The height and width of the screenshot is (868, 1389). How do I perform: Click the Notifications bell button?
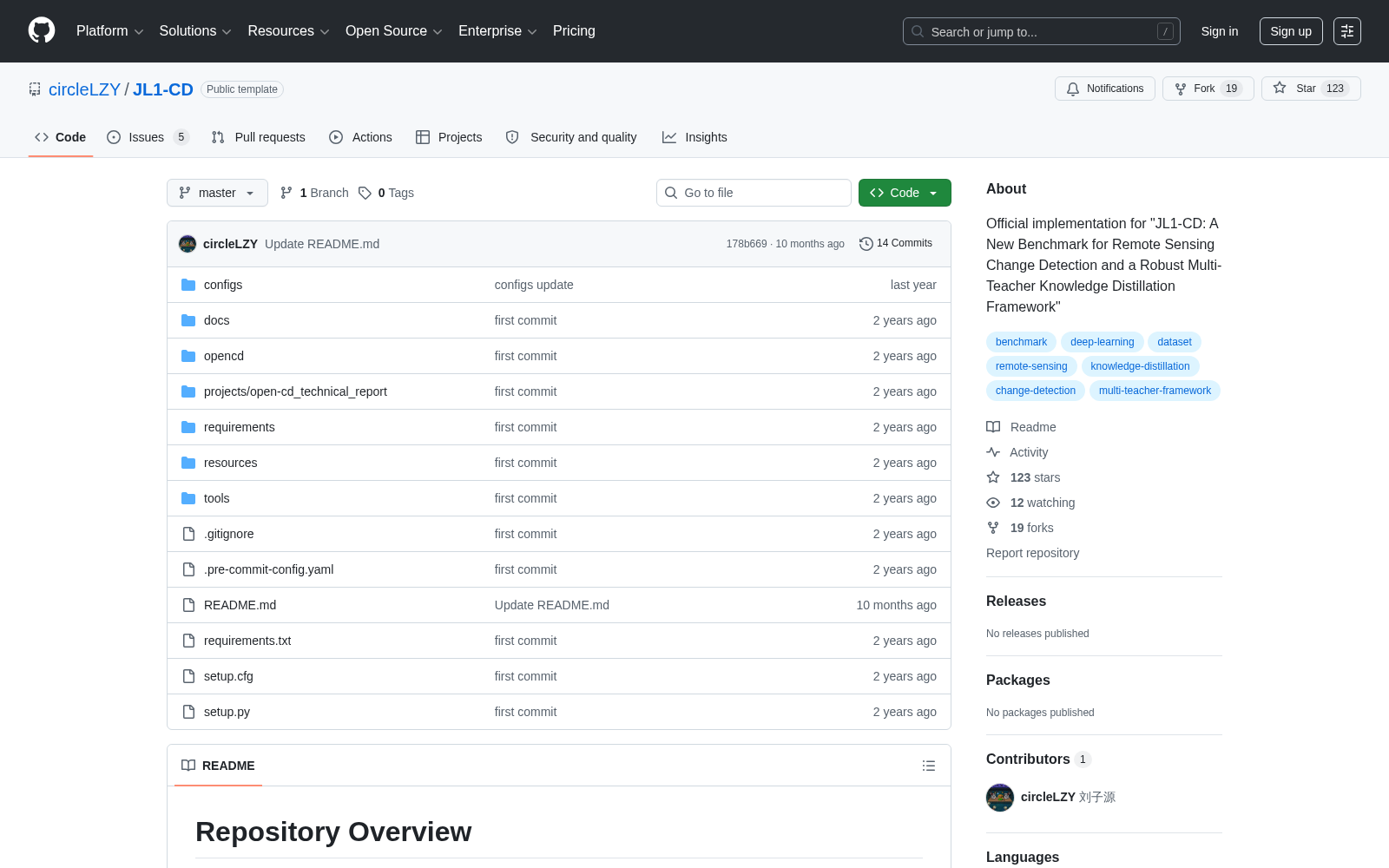1105,89
